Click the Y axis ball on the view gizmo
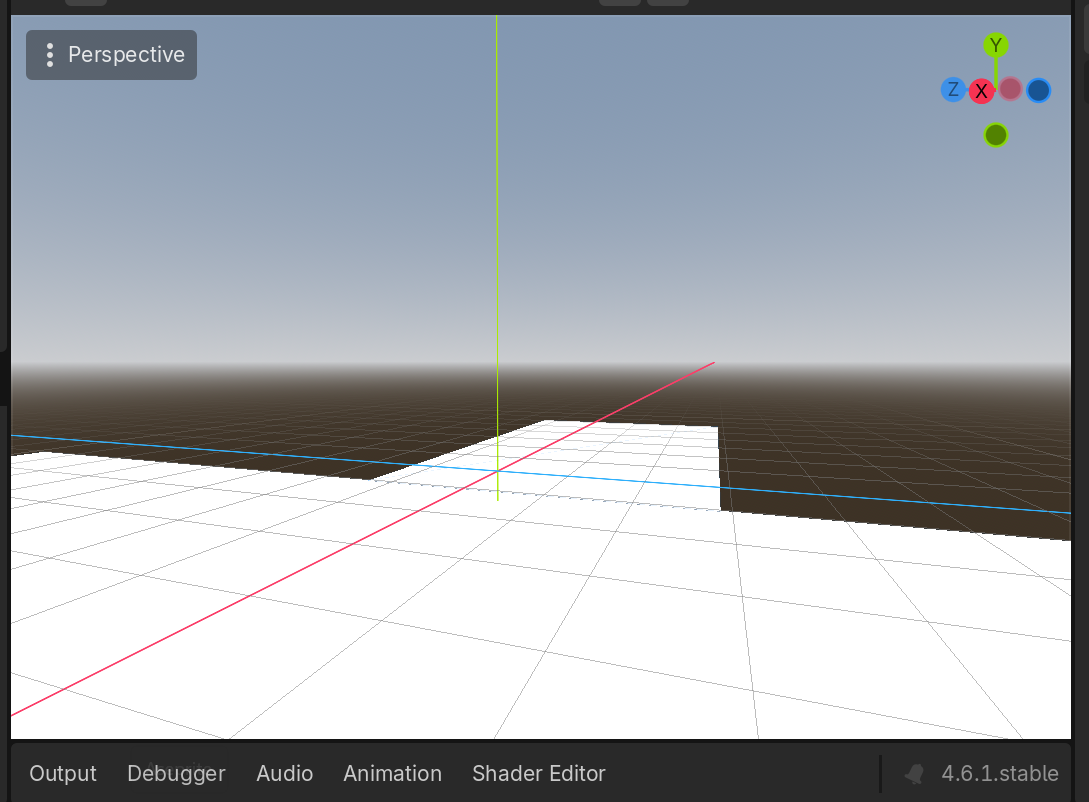Screen dimensions: 1089x802 coord(995,44)
